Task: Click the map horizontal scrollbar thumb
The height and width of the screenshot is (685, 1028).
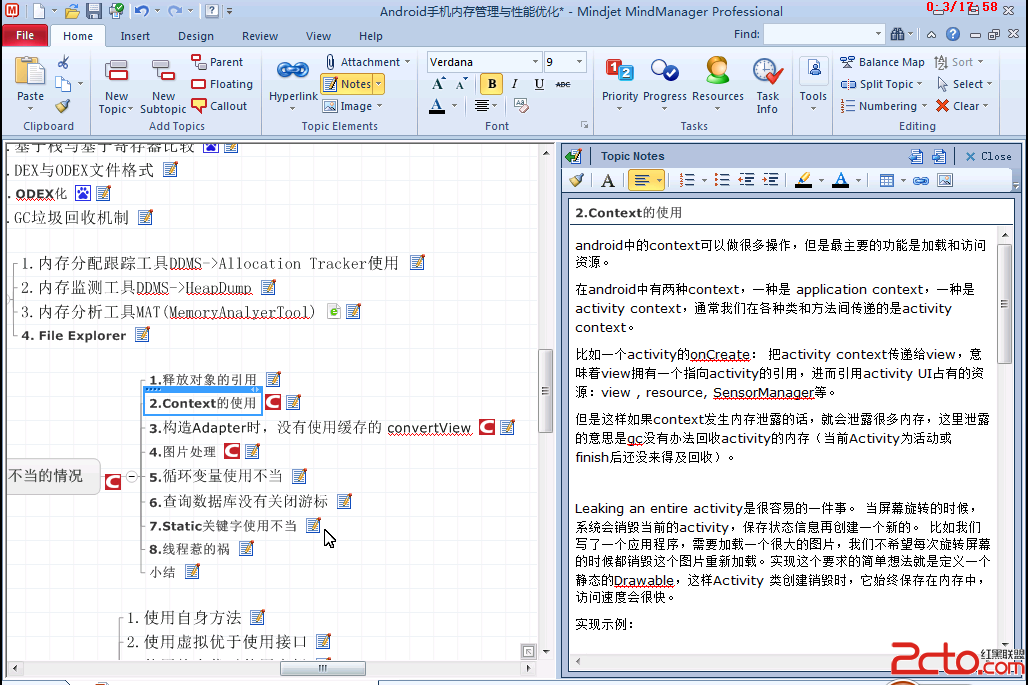Action: pos(323,668)
